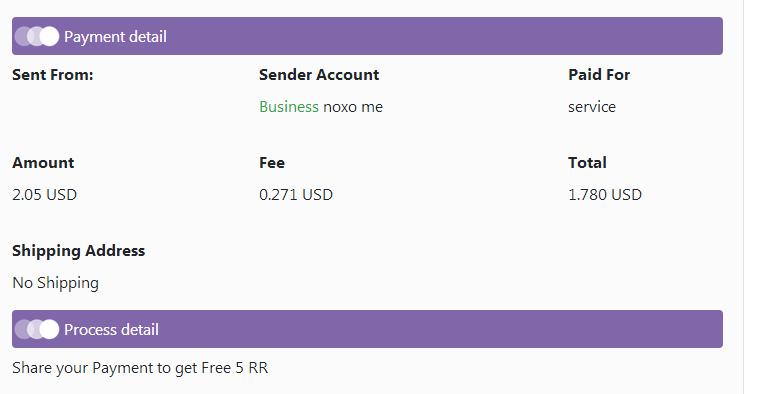
Task: Click the Shipping Address heading
Action: [79, 251]
